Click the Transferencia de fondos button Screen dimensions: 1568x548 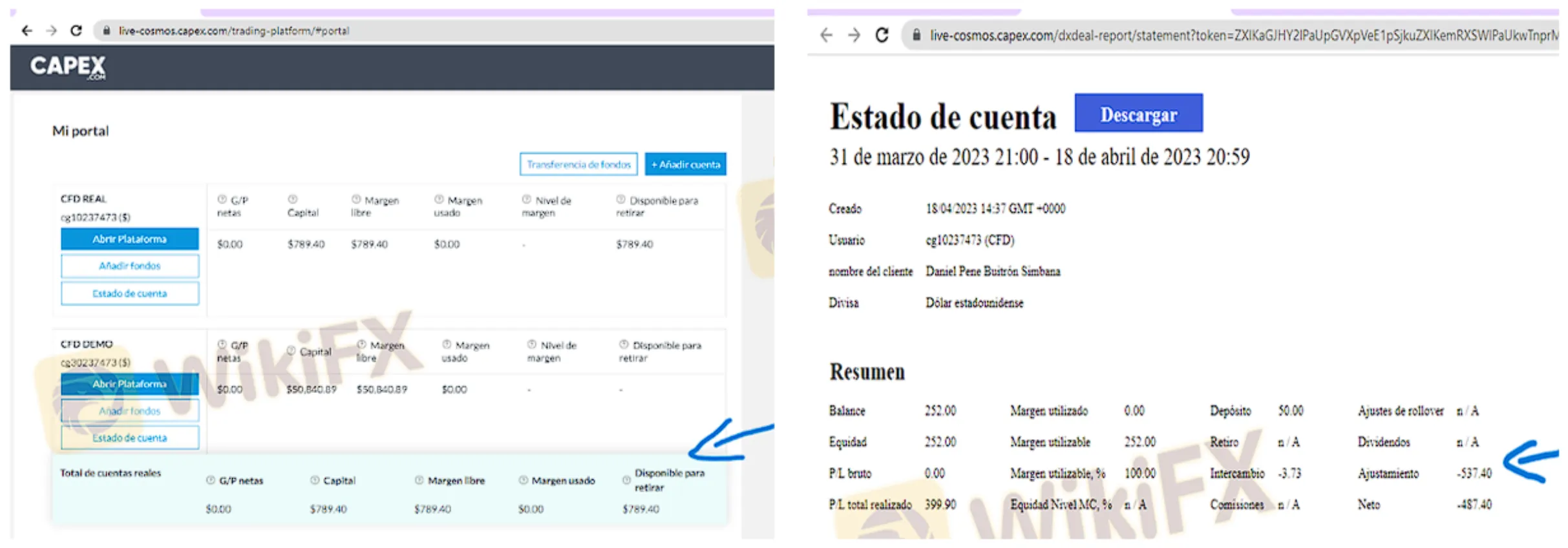click(578, 164)
